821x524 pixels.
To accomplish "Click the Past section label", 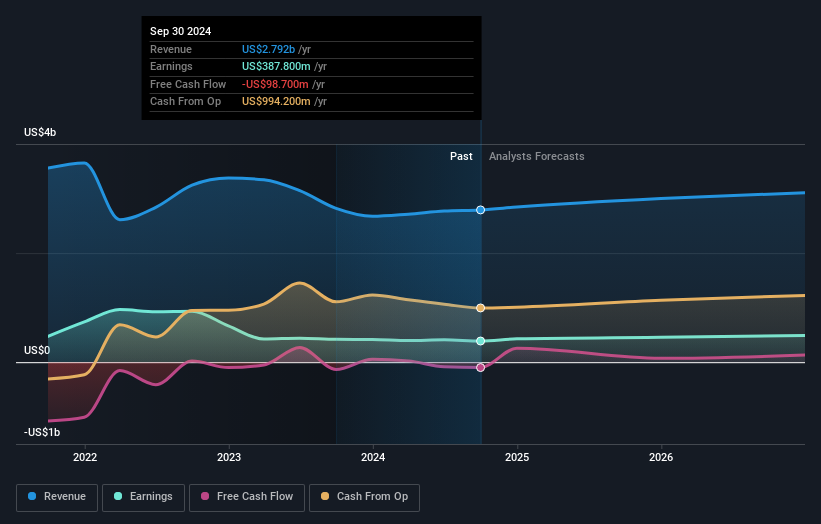I will click(x=461, y=156).
